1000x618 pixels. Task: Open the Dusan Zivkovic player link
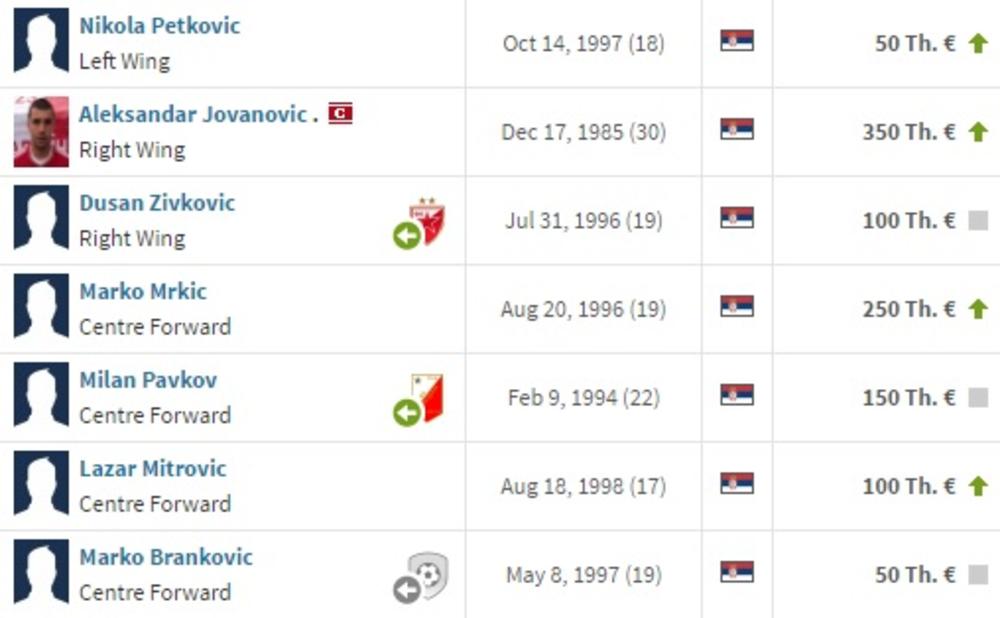click(x=157, y=202)
